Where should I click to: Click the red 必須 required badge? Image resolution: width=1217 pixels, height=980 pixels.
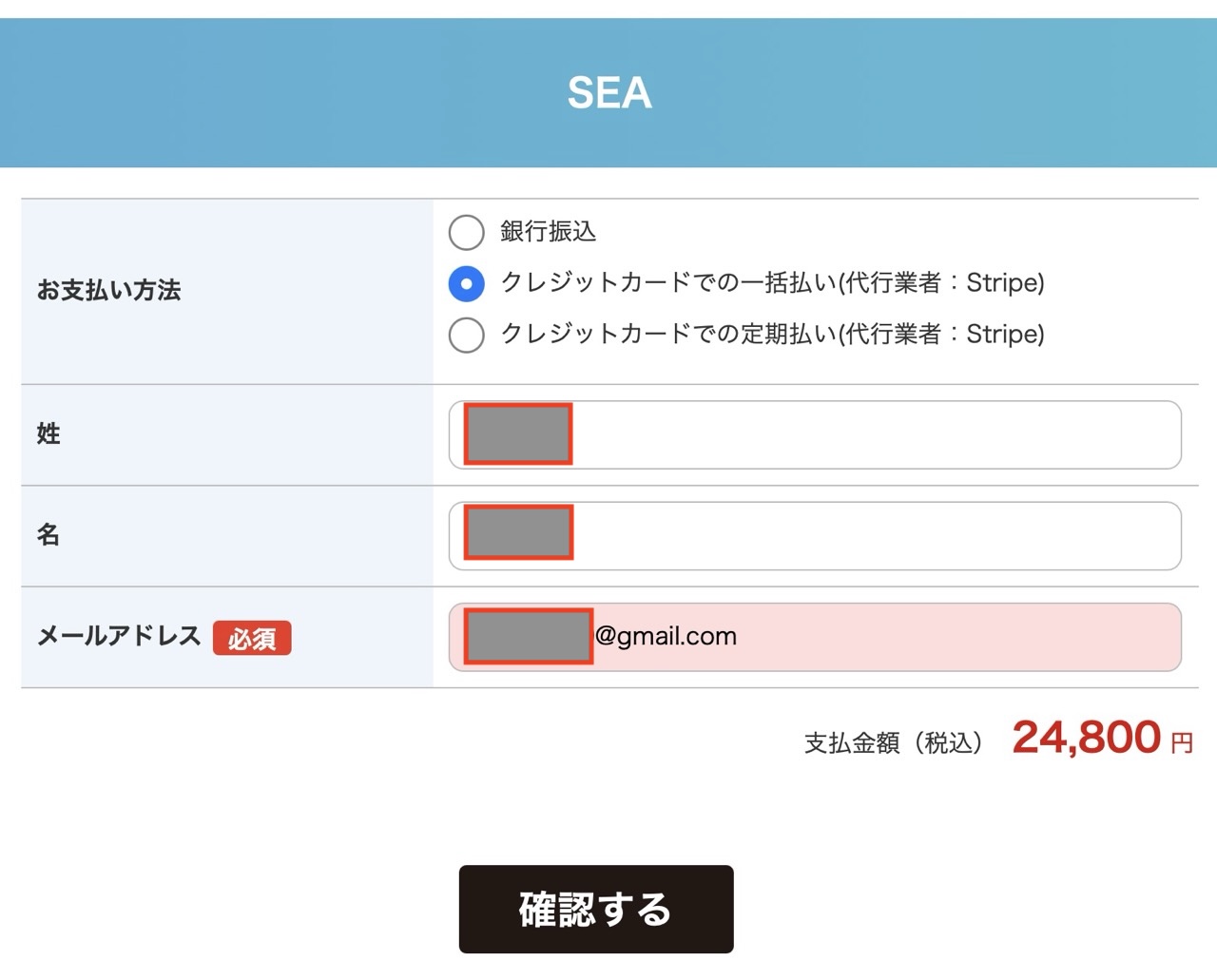[x=252, y=639]
